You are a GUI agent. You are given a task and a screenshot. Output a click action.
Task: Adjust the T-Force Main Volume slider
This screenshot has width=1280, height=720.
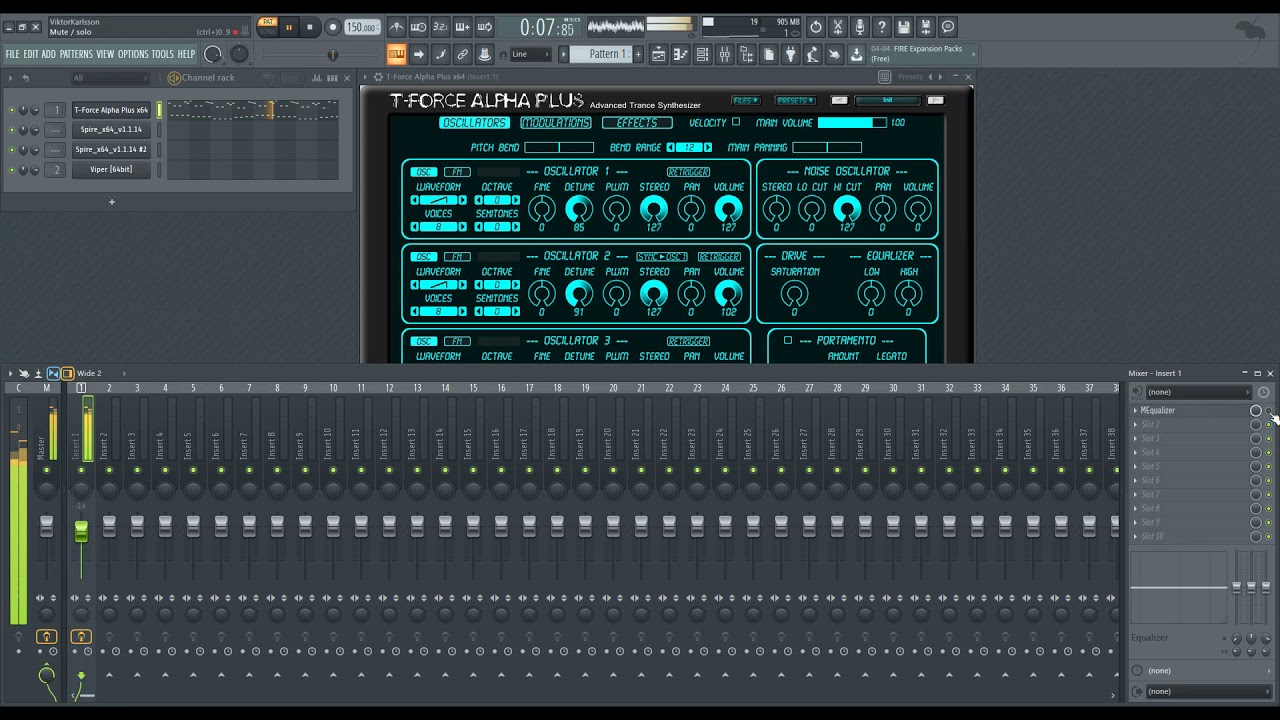point(852,123)
